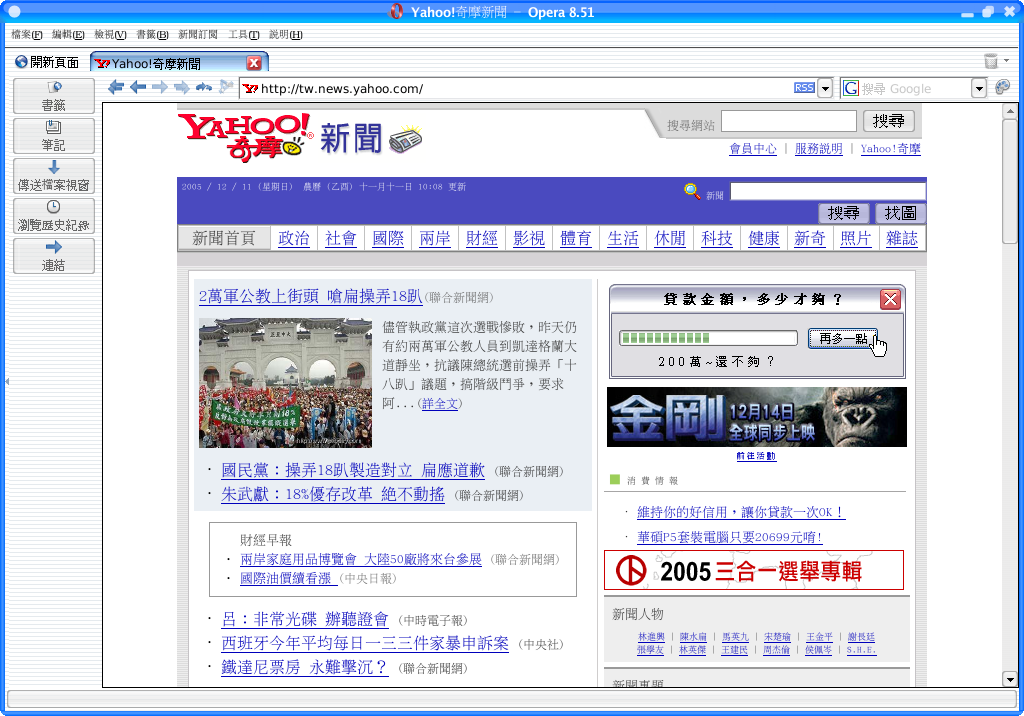Close the Yahoo!奇摩新聞 tab with its X

tap(254, 63)
